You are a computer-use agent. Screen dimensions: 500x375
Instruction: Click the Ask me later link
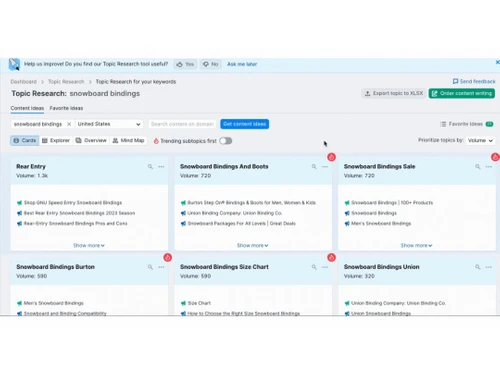pyautogui.click(x=242, y=64)
